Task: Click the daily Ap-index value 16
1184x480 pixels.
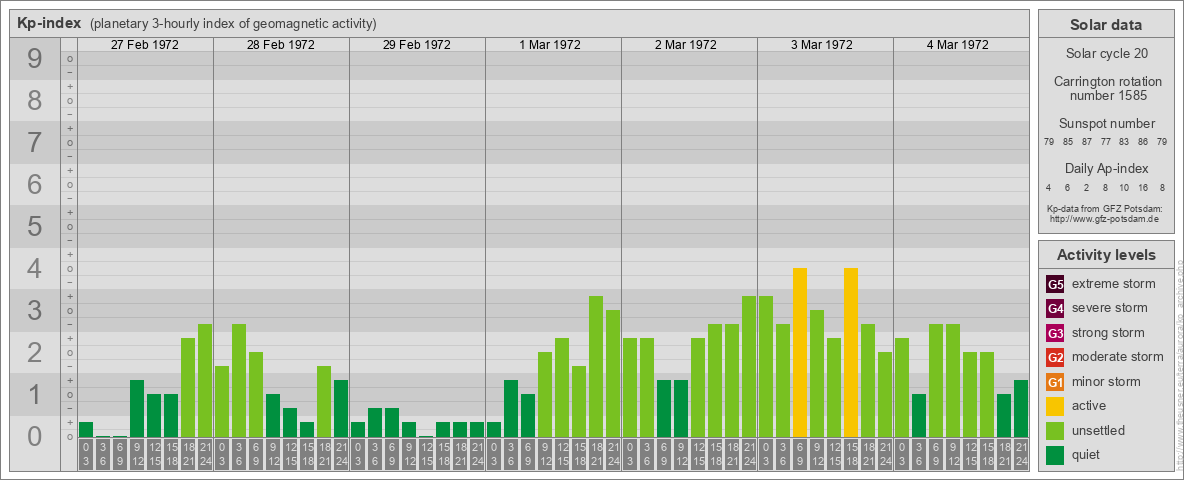Action: pos(1143,187)
